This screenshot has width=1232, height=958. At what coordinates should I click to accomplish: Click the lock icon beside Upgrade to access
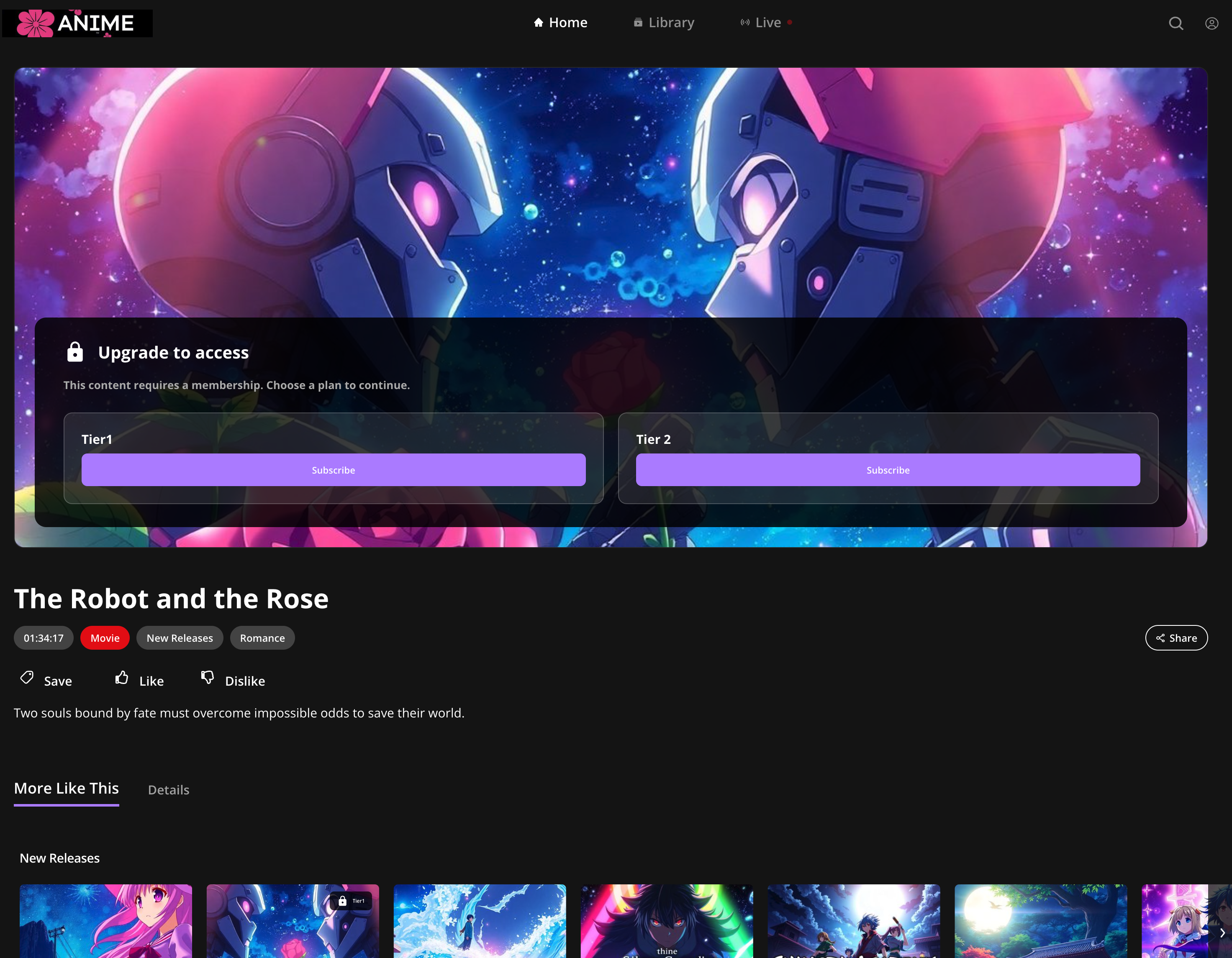point(75,352)
